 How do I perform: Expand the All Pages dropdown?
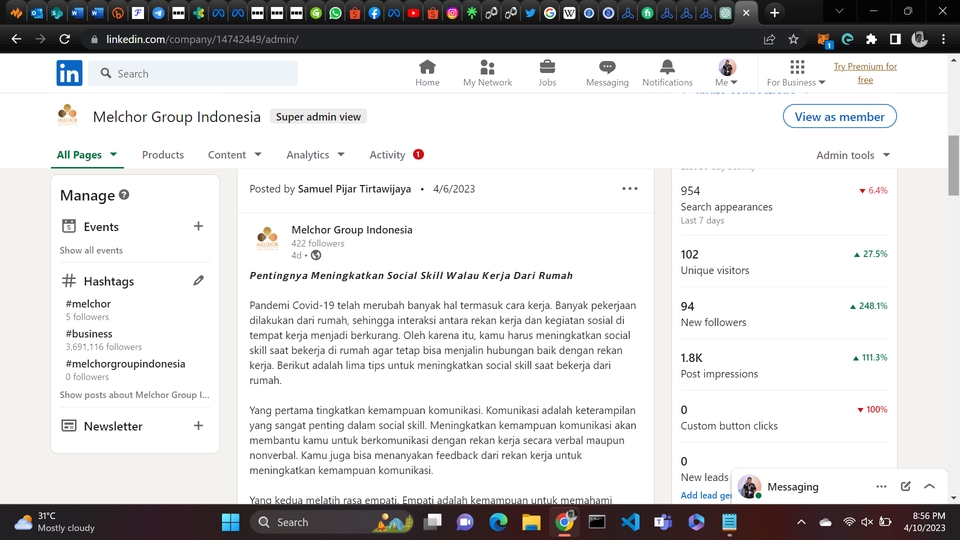[87, 155]
